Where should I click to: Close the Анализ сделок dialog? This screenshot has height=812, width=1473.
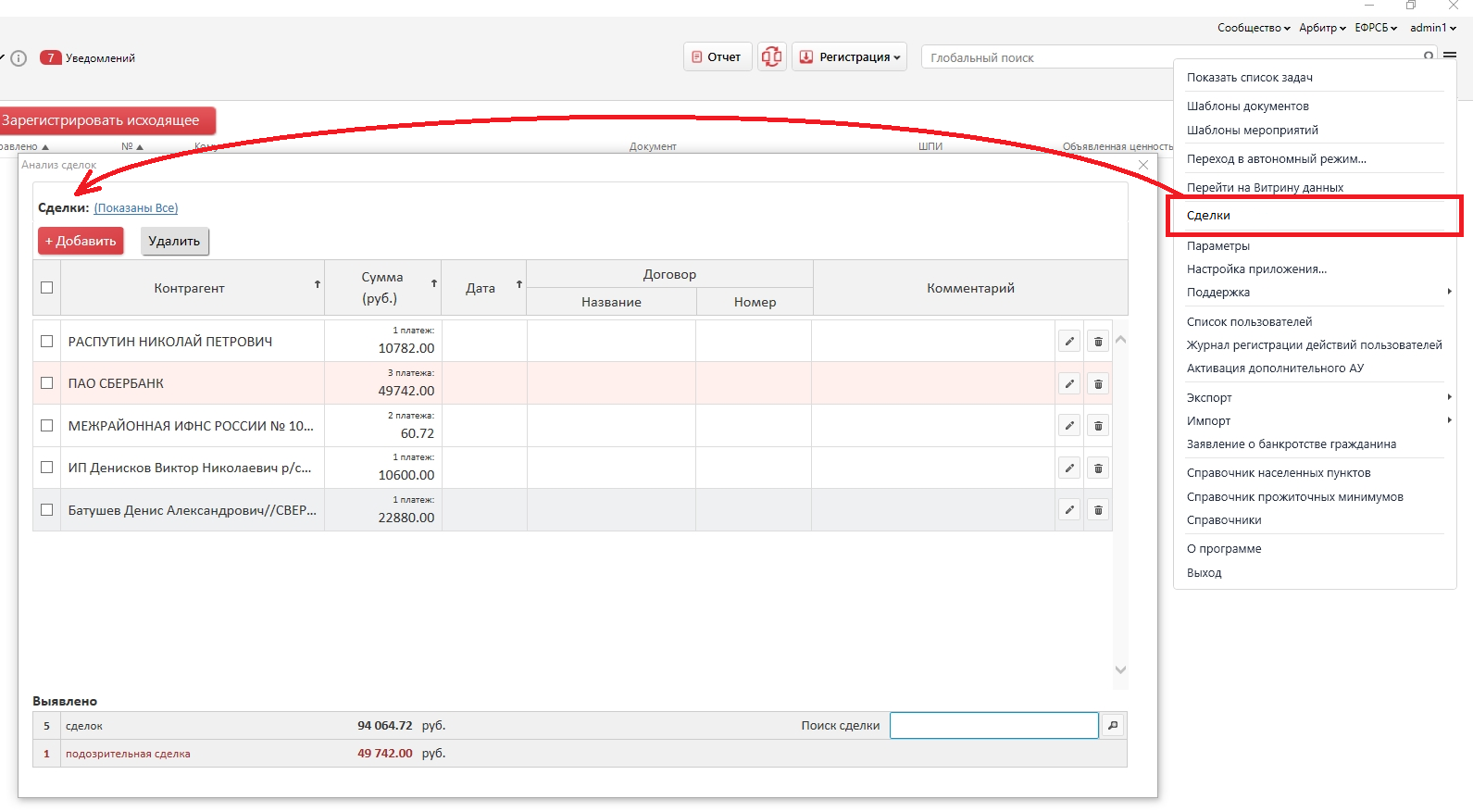coord(1143,165)
